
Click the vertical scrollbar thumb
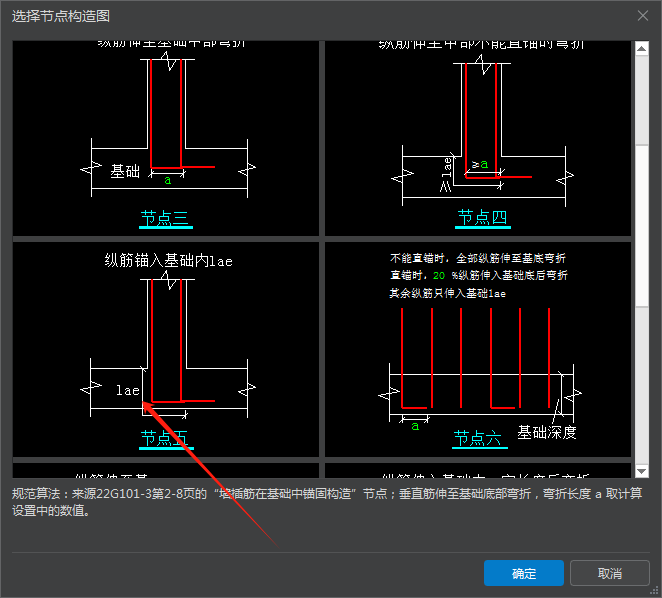(x=642, y=226)
